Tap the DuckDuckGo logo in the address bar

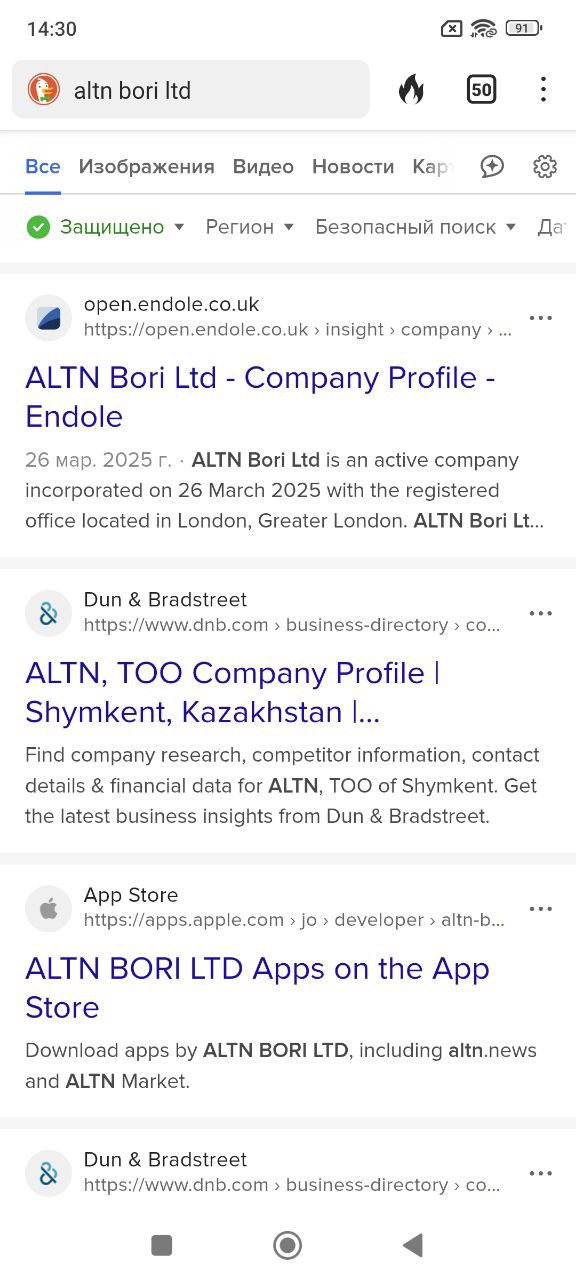click(x=43, y=90)
